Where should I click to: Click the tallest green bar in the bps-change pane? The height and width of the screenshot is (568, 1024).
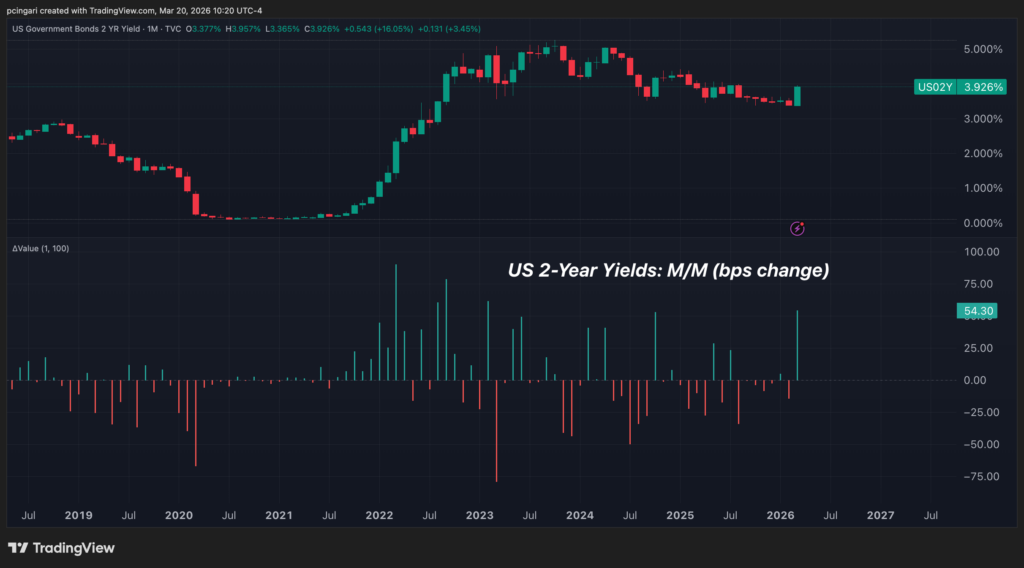pos(396,320)
